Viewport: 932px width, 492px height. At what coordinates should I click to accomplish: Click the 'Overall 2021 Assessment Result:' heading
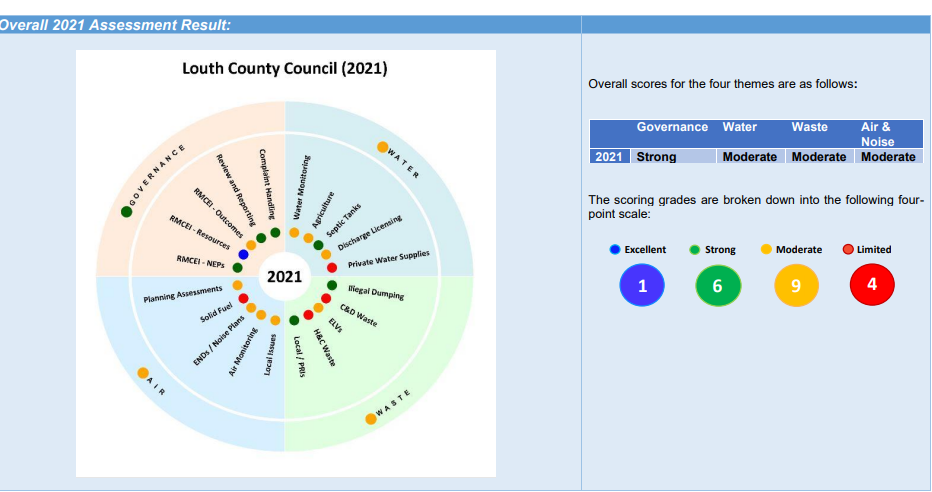tap(115, 25)
